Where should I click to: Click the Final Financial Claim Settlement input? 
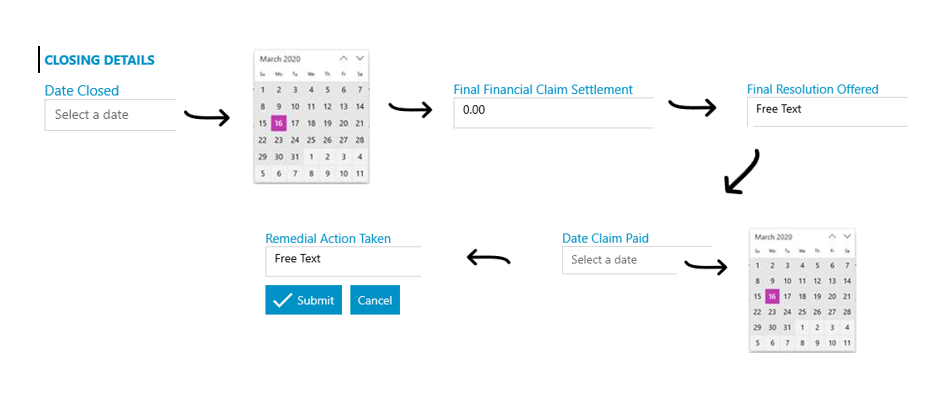pos(553,112)
